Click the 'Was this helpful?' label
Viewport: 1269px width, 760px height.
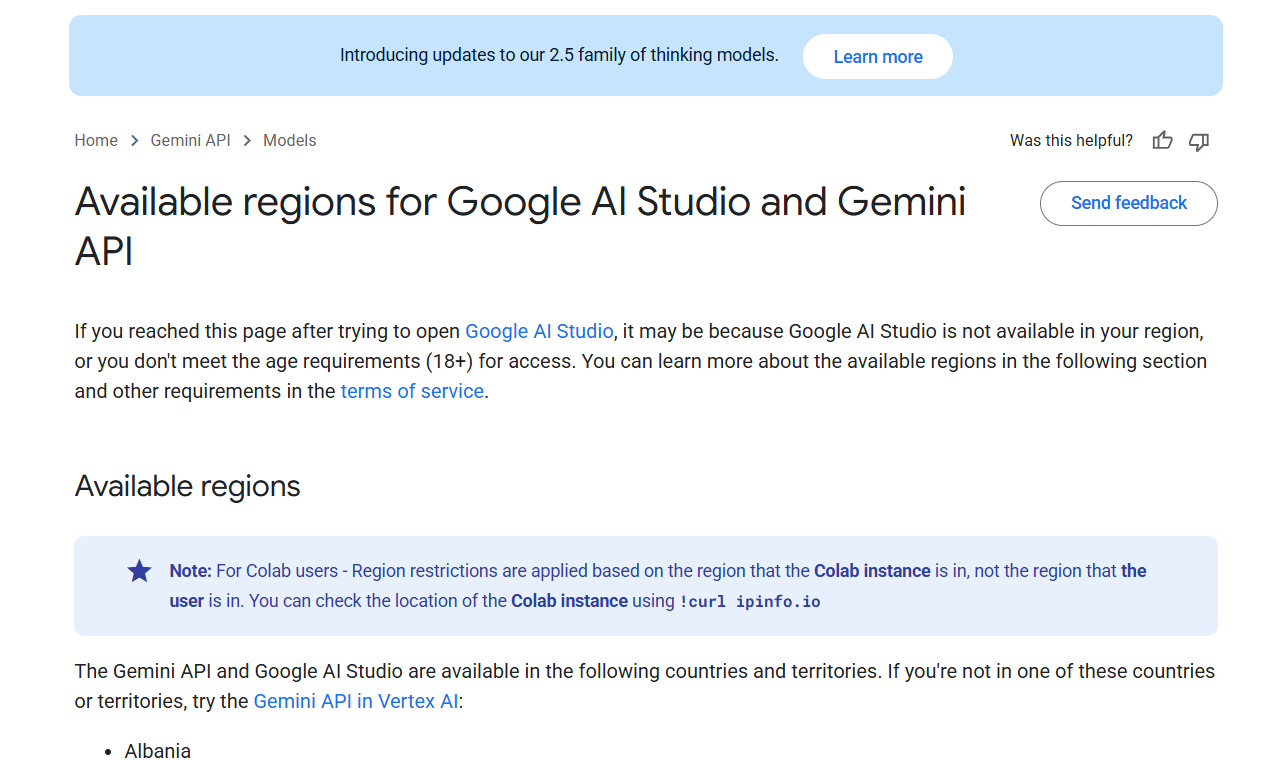[x=1071, y=141]
